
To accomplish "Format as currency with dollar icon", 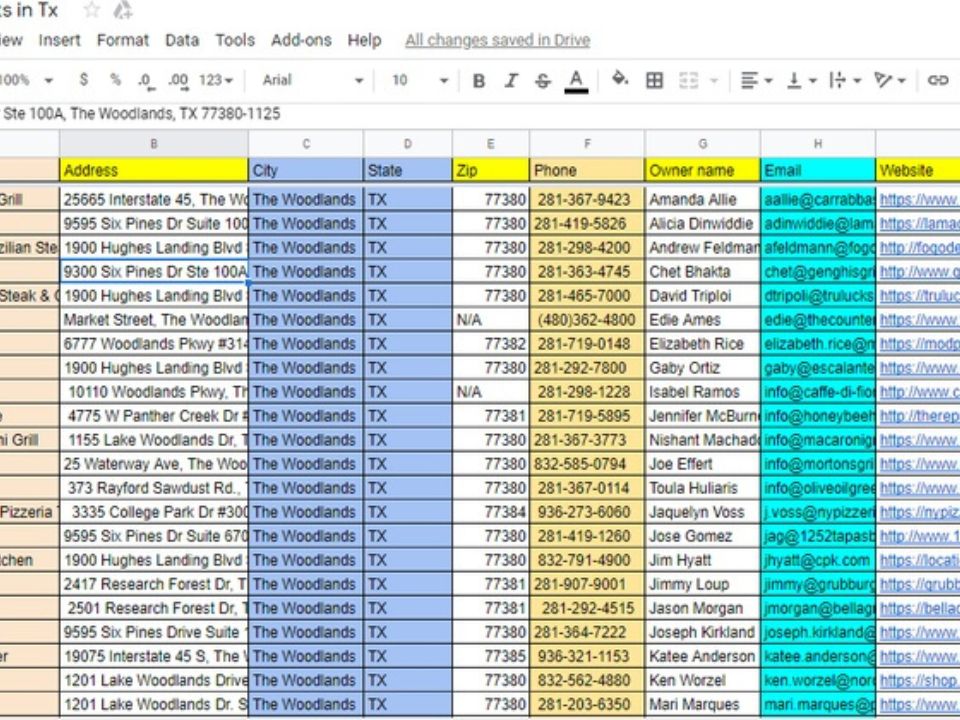I will [x=84, y=80].
